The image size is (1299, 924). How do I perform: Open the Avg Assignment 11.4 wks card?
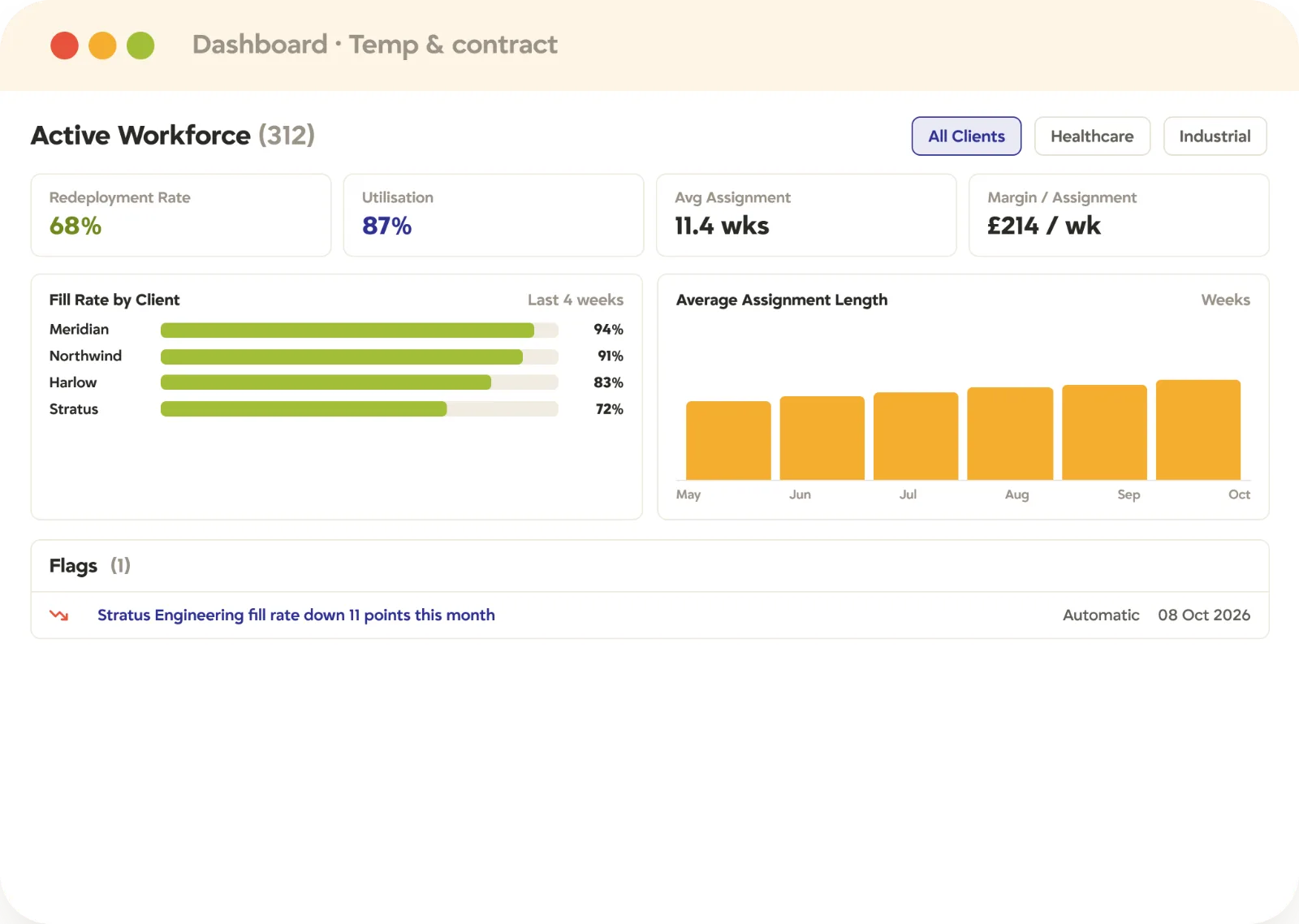tap(806, 215)
